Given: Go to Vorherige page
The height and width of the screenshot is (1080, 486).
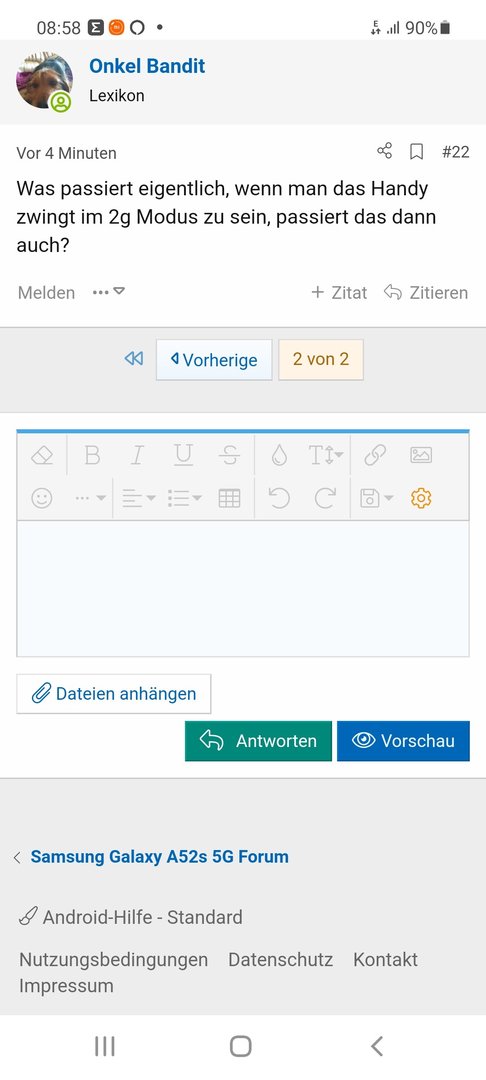Looking at the screenshot, I should pyautogui.click(x=214, y=360).
